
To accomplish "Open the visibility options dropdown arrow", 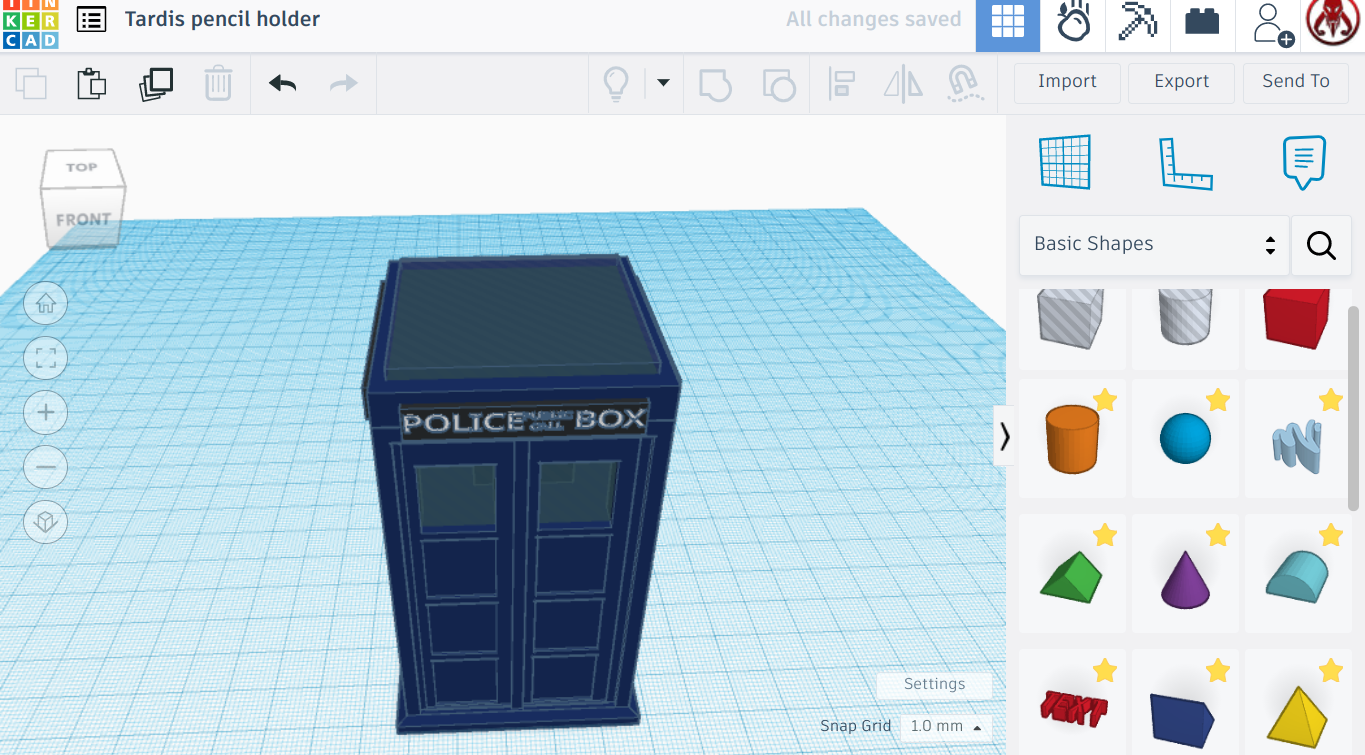I will point(663,83).
